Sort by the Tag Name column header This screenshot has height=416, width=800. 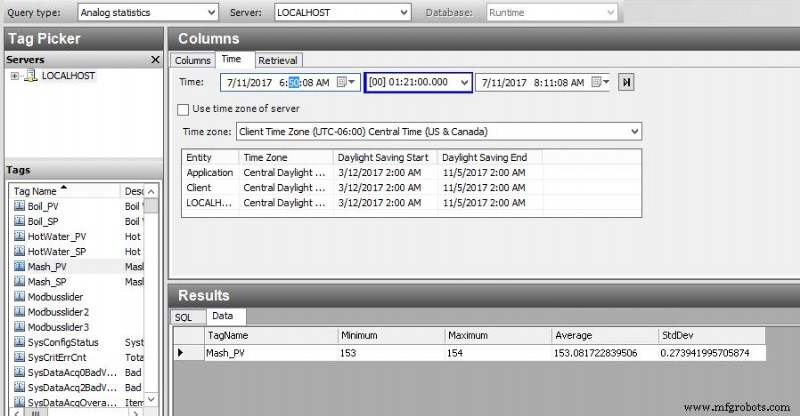click(x=40, y=190)
